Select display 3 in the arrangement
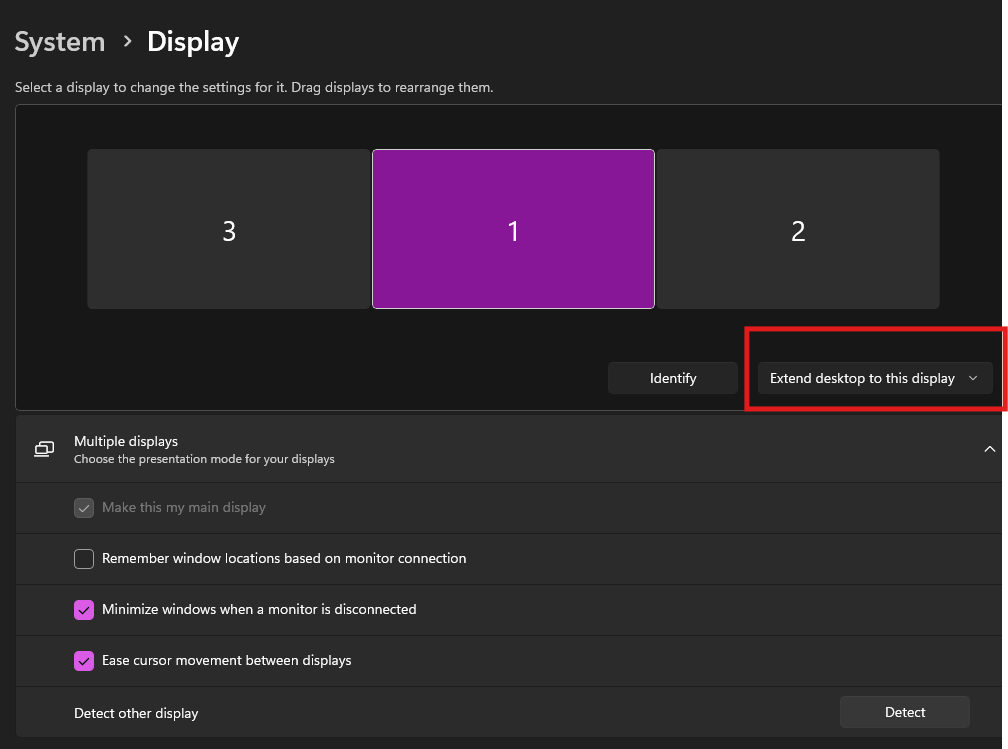This screenshot has height=749, width=1008. [229, 230]
